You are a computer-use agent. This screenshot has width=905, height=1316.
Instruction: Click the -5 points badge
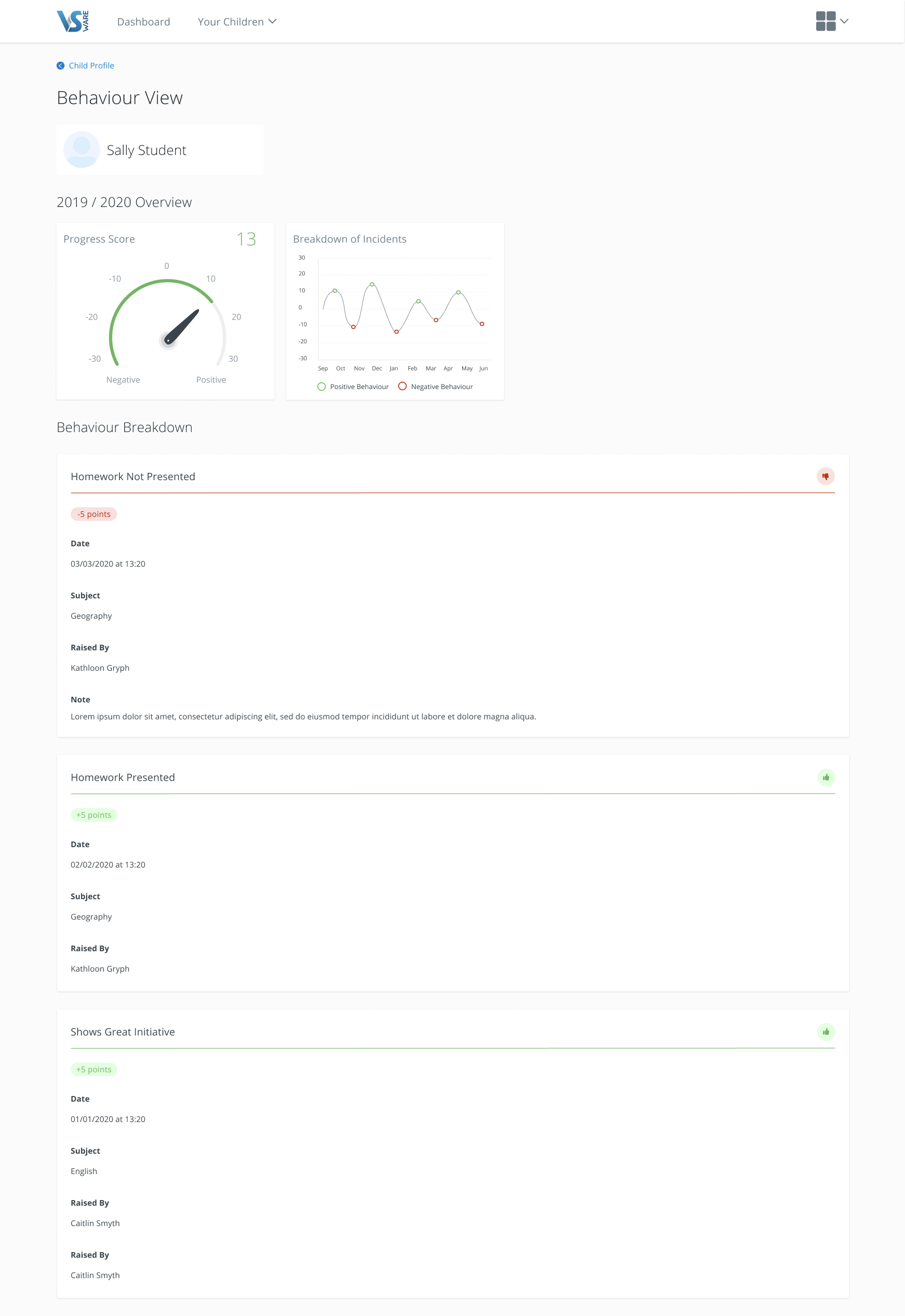[x=93, y=514]
